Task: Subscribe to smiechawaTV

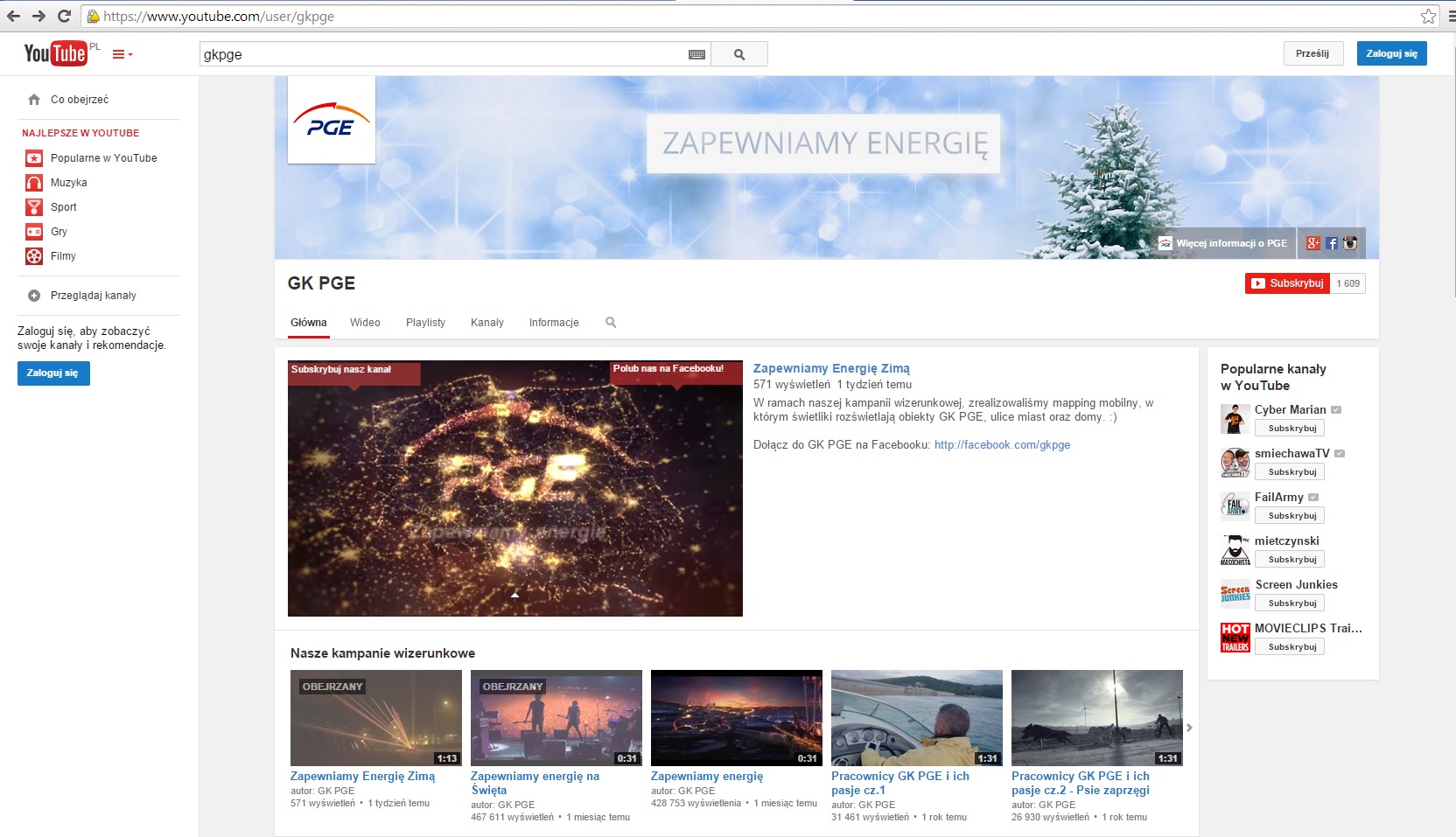Action: pyautogui.click(x=1290, y=472)
